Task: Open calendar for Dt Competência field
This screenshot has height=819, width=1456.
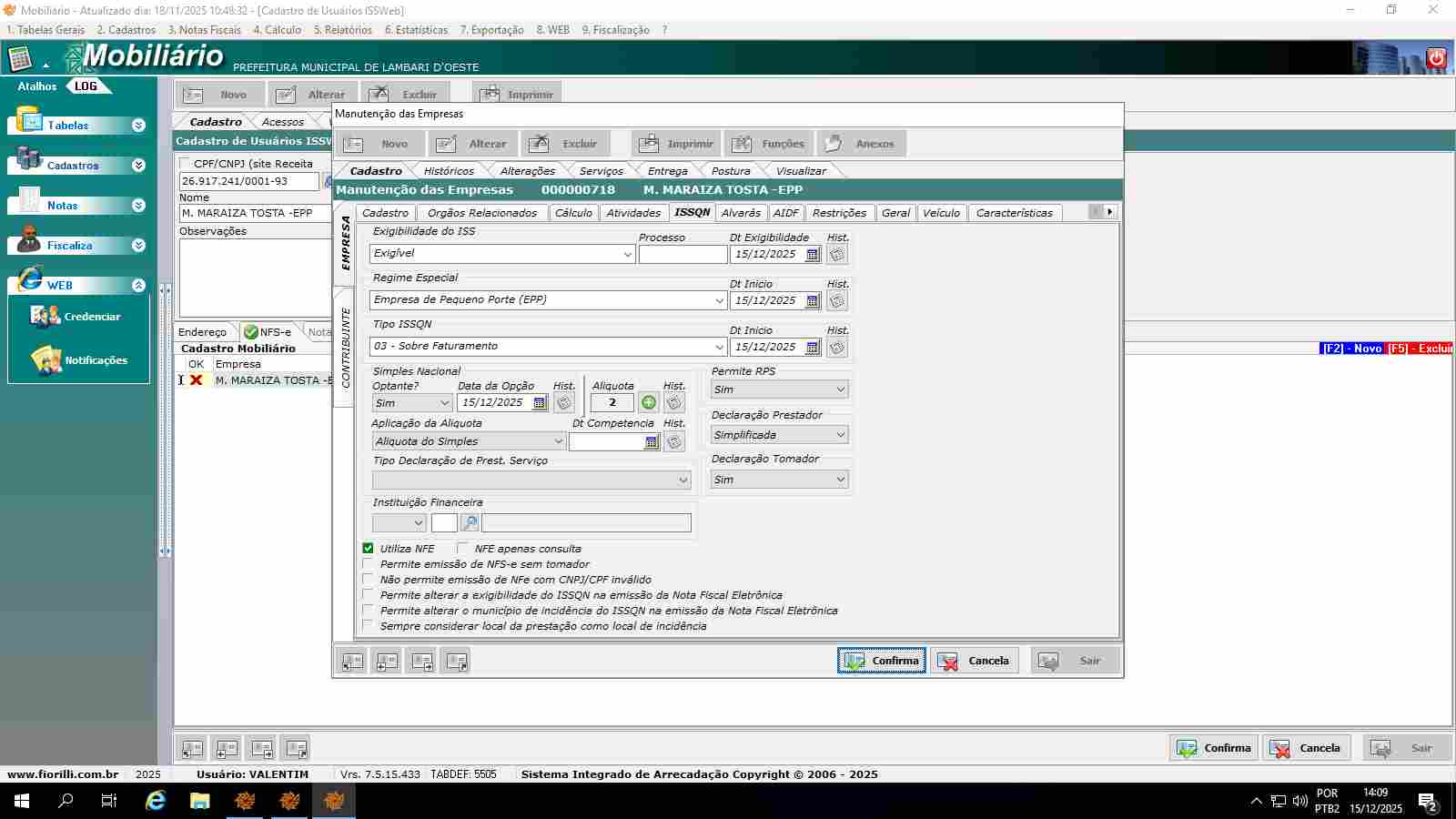Action: (x=651, y=442)
